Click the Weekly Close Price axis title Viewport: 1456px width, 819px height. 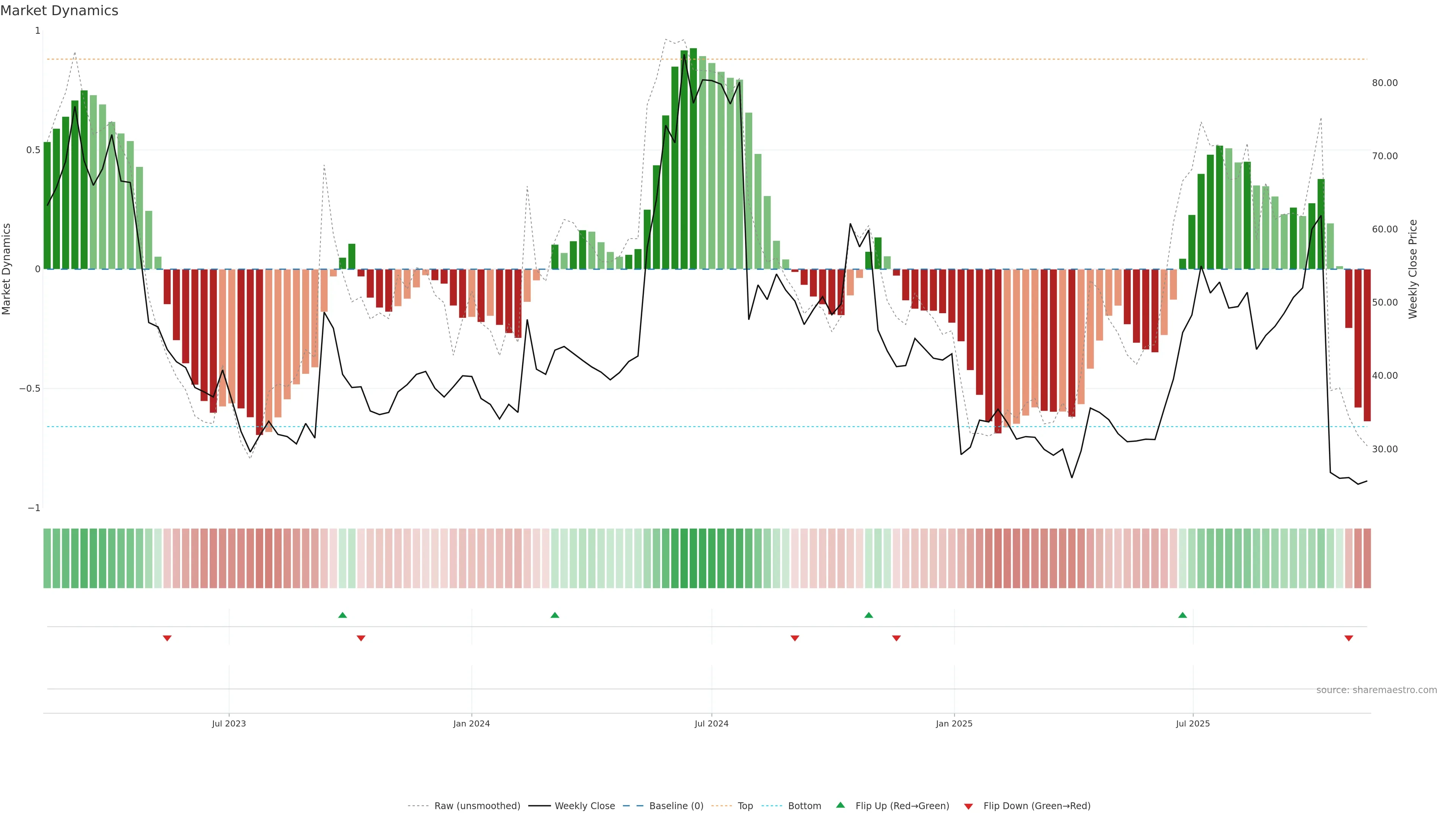coord(1412,269)
